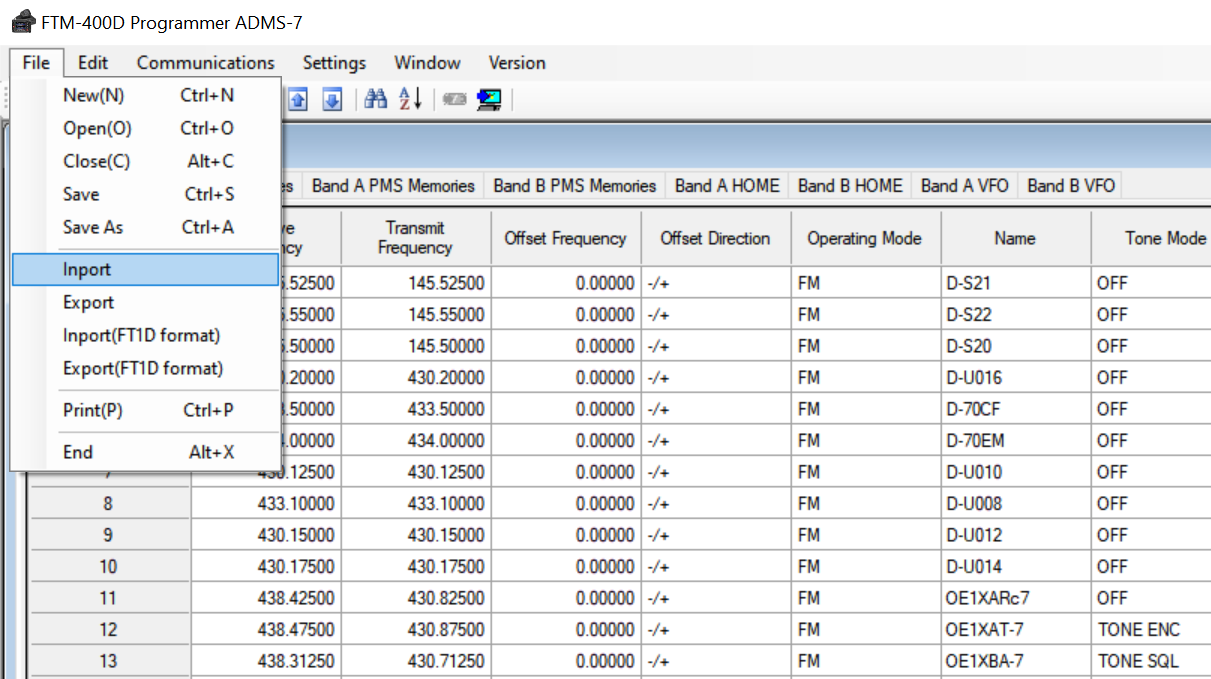The width and height of the screenshot is (1211, 679).
Task: Open the Settings menu
Action: (334, 62)
